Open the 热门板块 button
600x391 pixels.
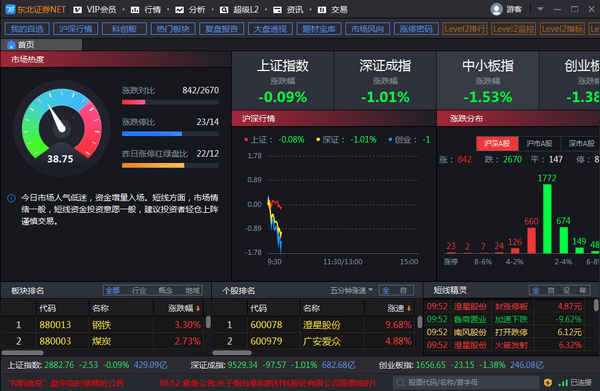173,29
